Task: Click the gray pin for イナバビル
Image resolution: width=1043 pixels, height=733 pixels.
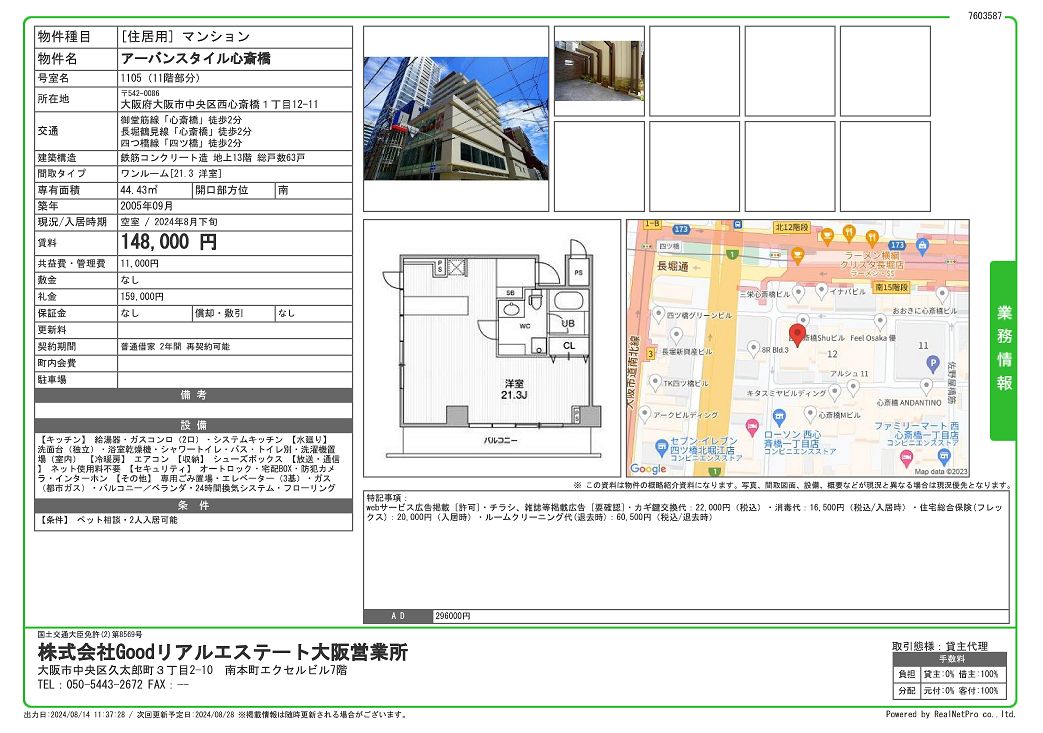Action: point(821,290)
